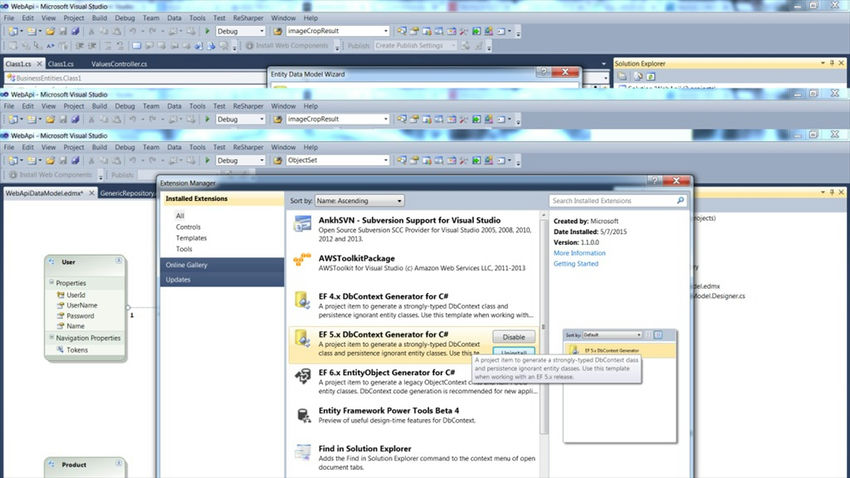Click the Search Installed Extensions field
The image size is (850, 478).
click(612, 201)
